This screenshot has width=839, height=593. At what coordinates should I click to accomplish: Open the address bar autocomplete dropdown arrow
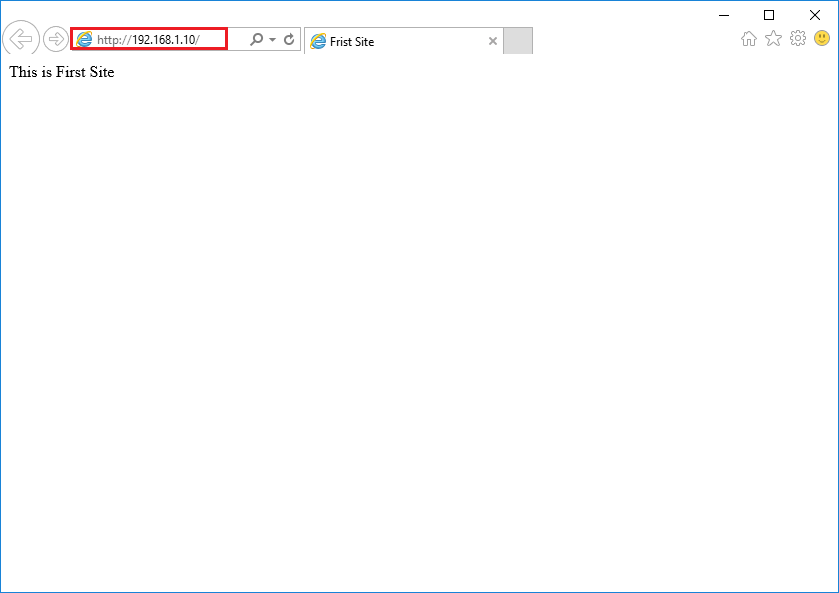pos(272,39)
